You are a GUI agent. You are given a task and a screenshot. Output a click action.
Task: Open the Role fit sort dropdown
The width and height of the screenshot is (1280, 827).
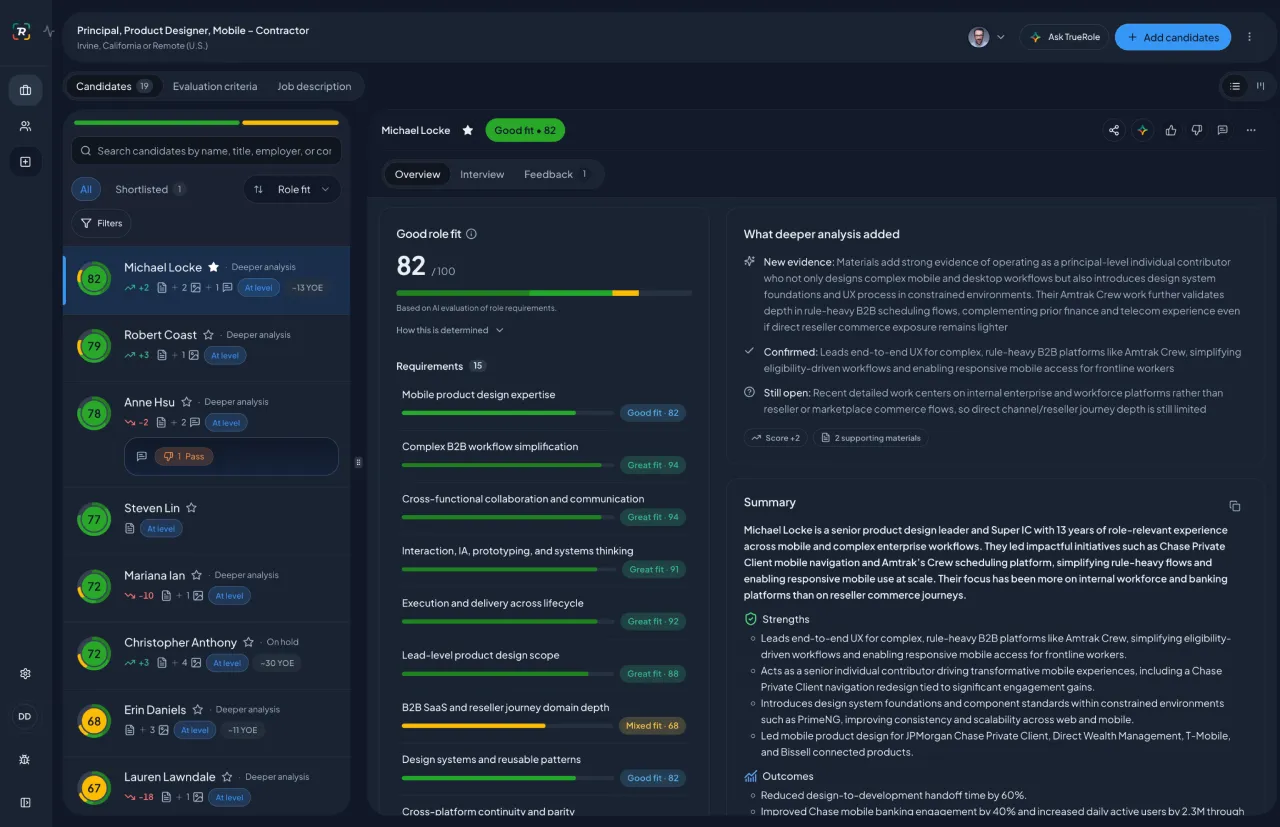(292, 189)
